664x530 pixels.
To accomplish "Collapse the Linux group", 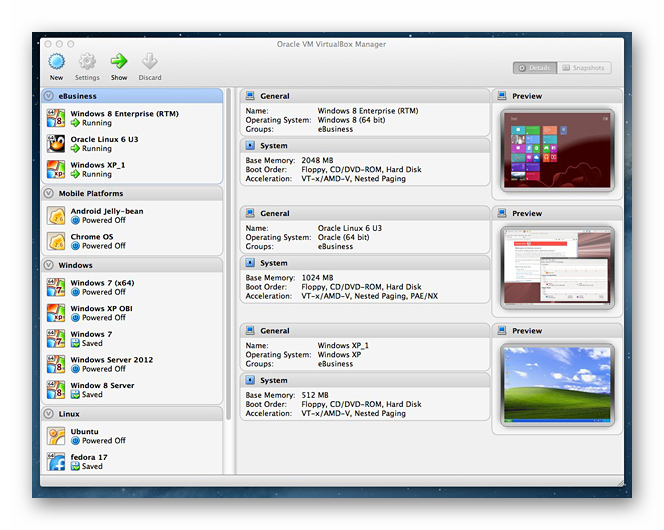I will pyautogui.click(x=49, y=413).
